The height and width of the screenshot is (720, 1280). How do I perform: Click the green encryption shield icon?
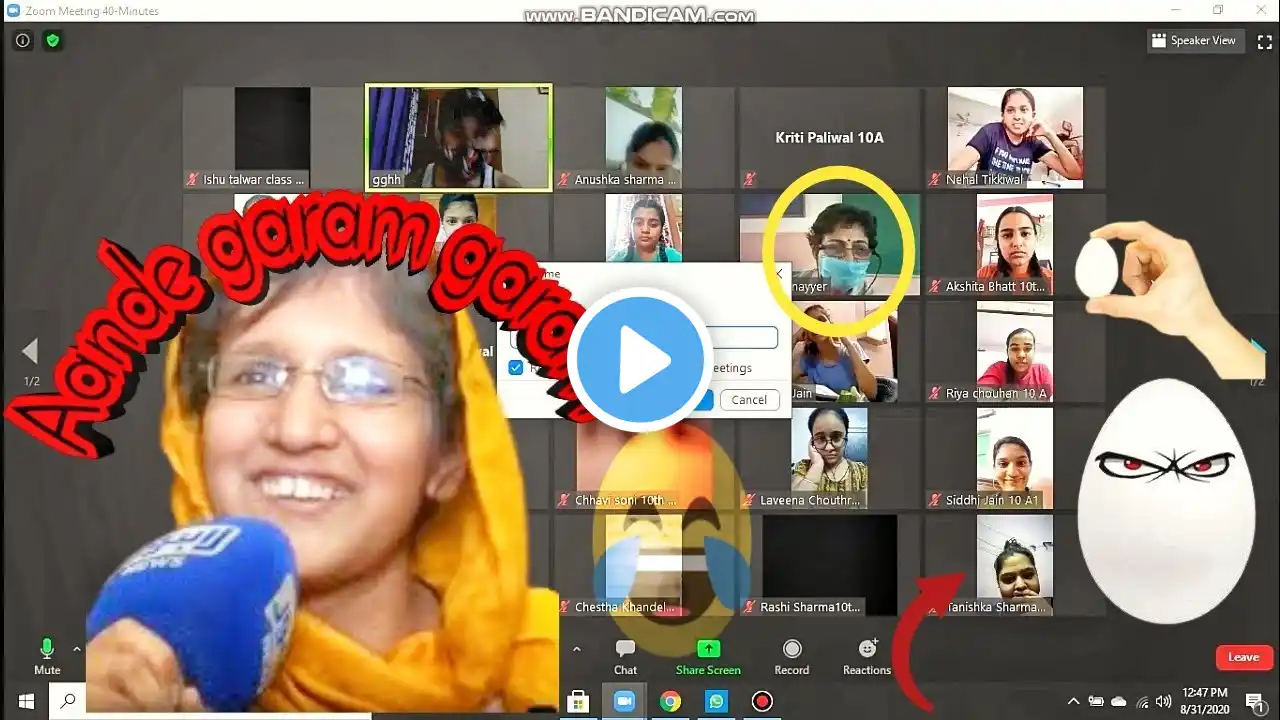53,41
